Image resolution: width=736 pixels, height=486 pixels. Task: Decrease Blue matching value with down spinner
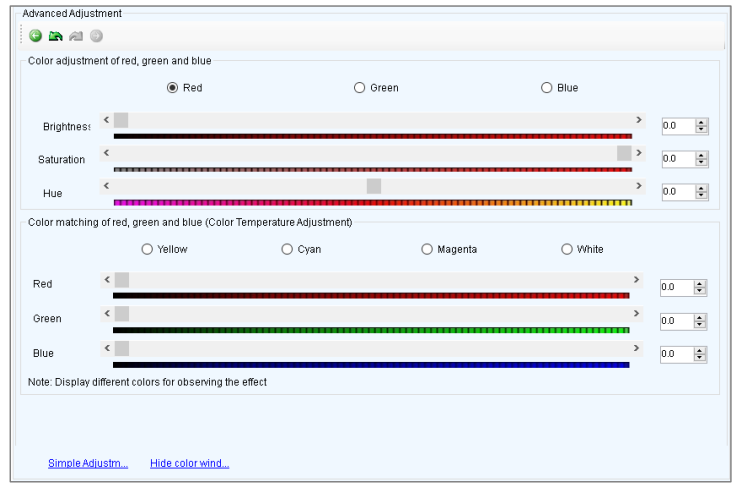point(700,357)
